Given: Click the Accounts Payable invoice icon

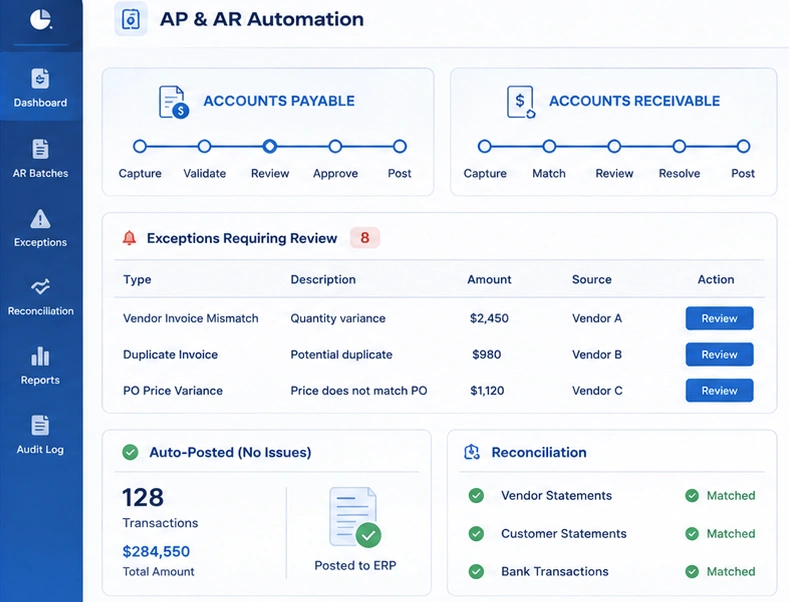Looking at the screenshot, I should coord(174,102).
